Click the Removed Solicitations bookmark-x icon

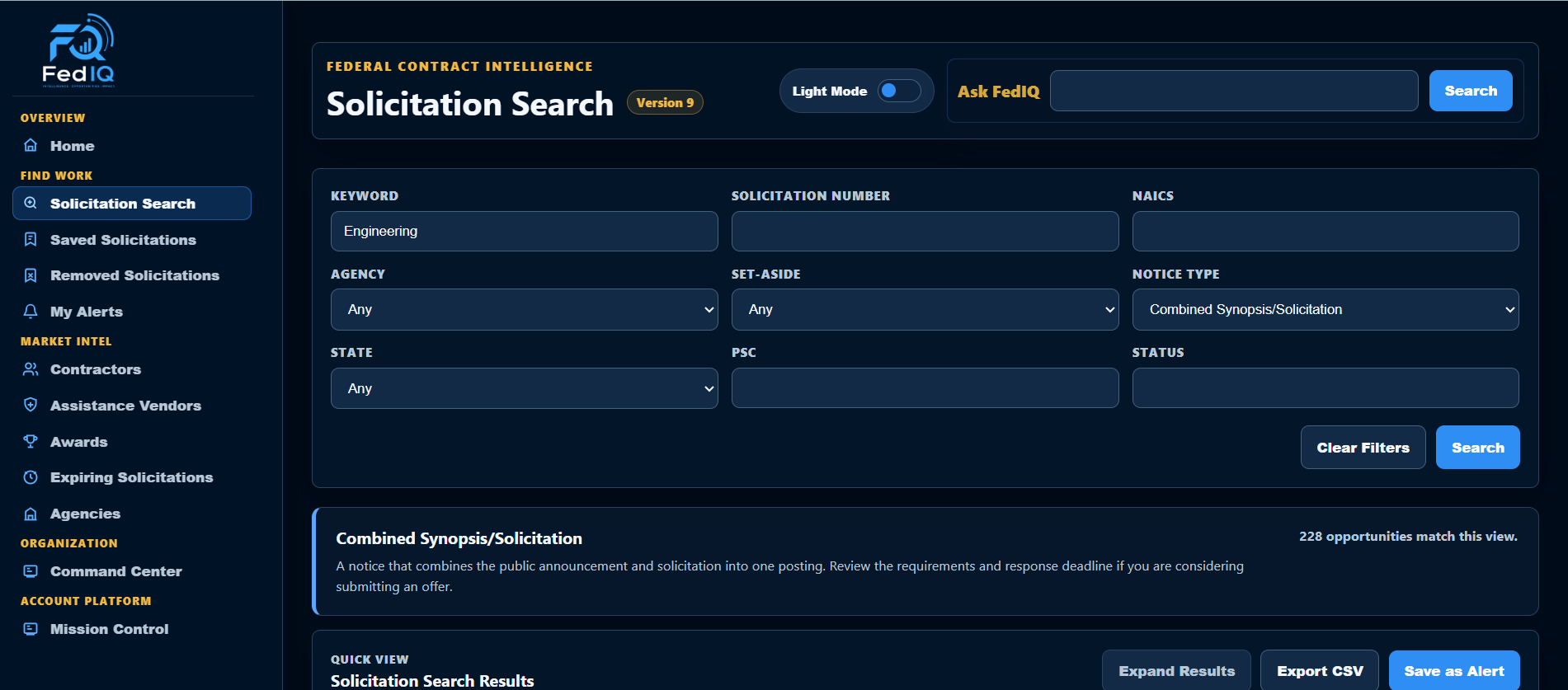[x=31, y=275]
